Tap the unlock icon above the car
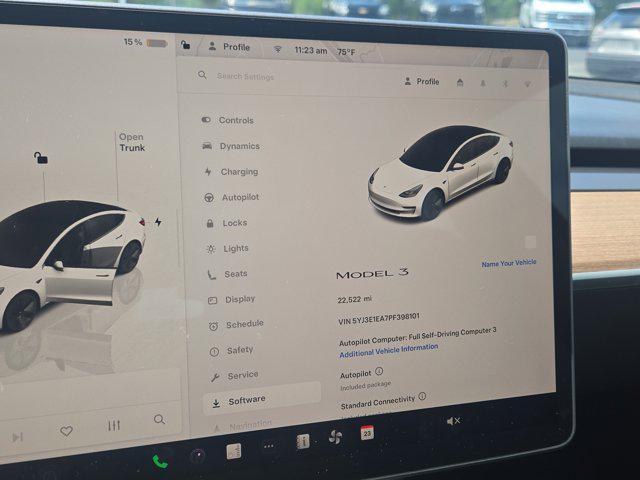This screenshot has width=640, height=480. tap(40, 157)
